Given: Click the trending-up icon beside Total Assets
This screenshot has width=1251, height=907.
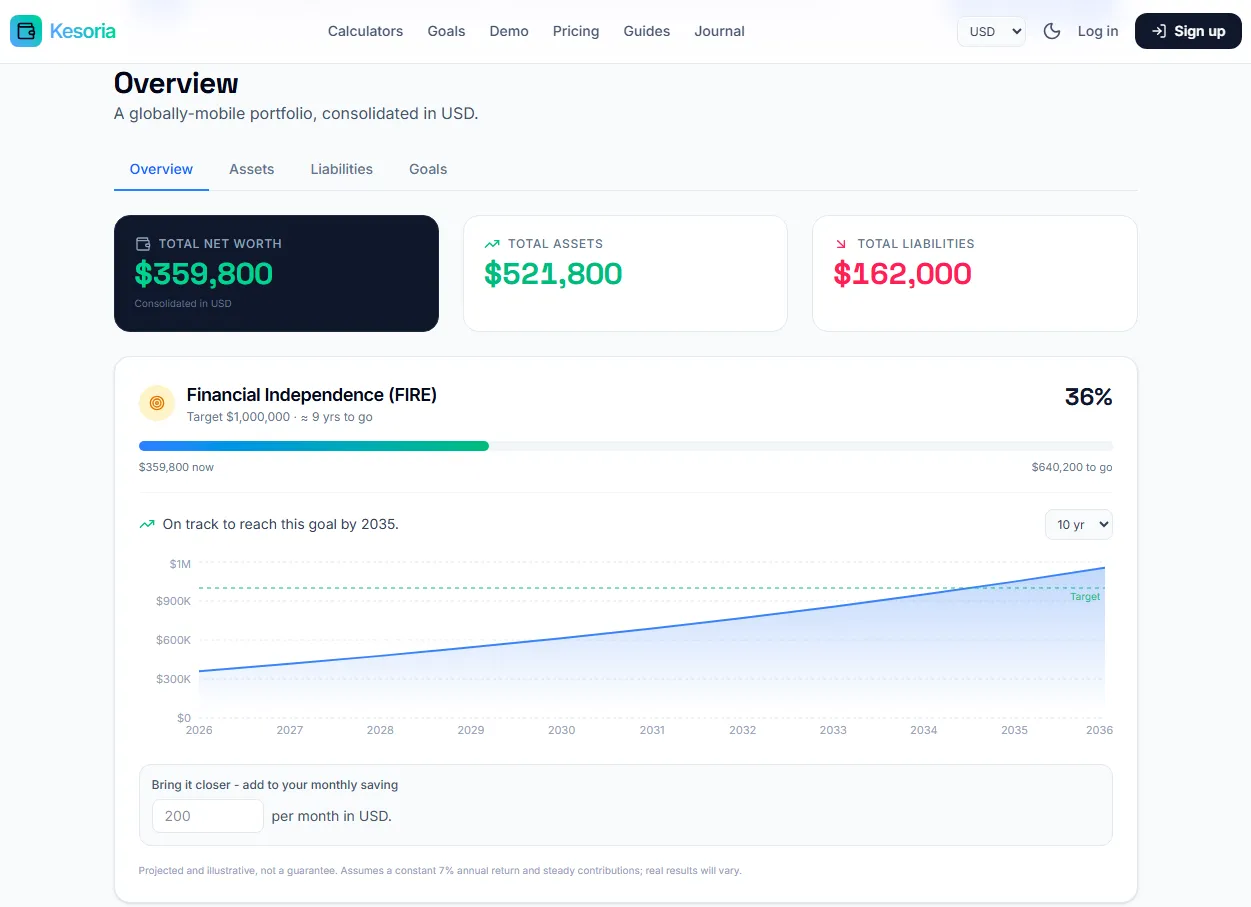Looking at the screenshot, I should point(492,244).
